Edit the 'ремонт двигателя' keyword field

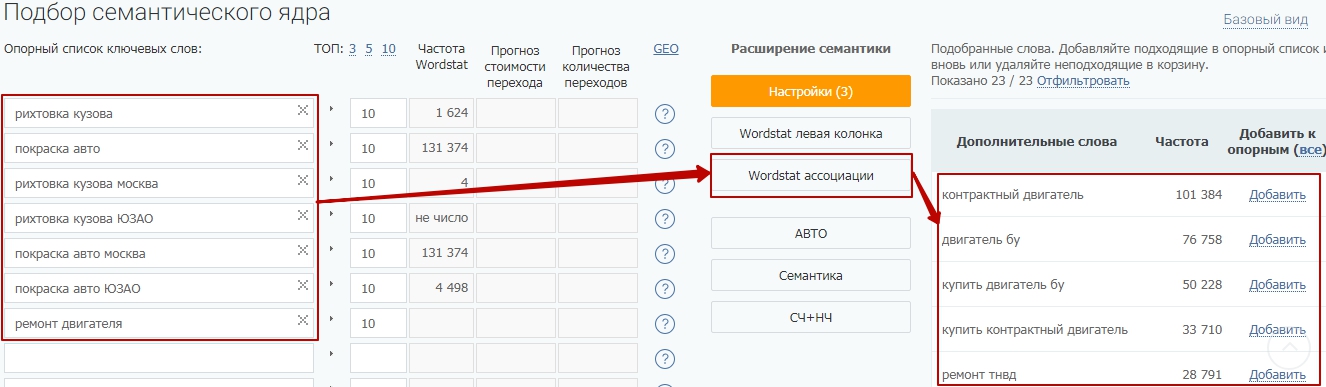tap(160, 324)
